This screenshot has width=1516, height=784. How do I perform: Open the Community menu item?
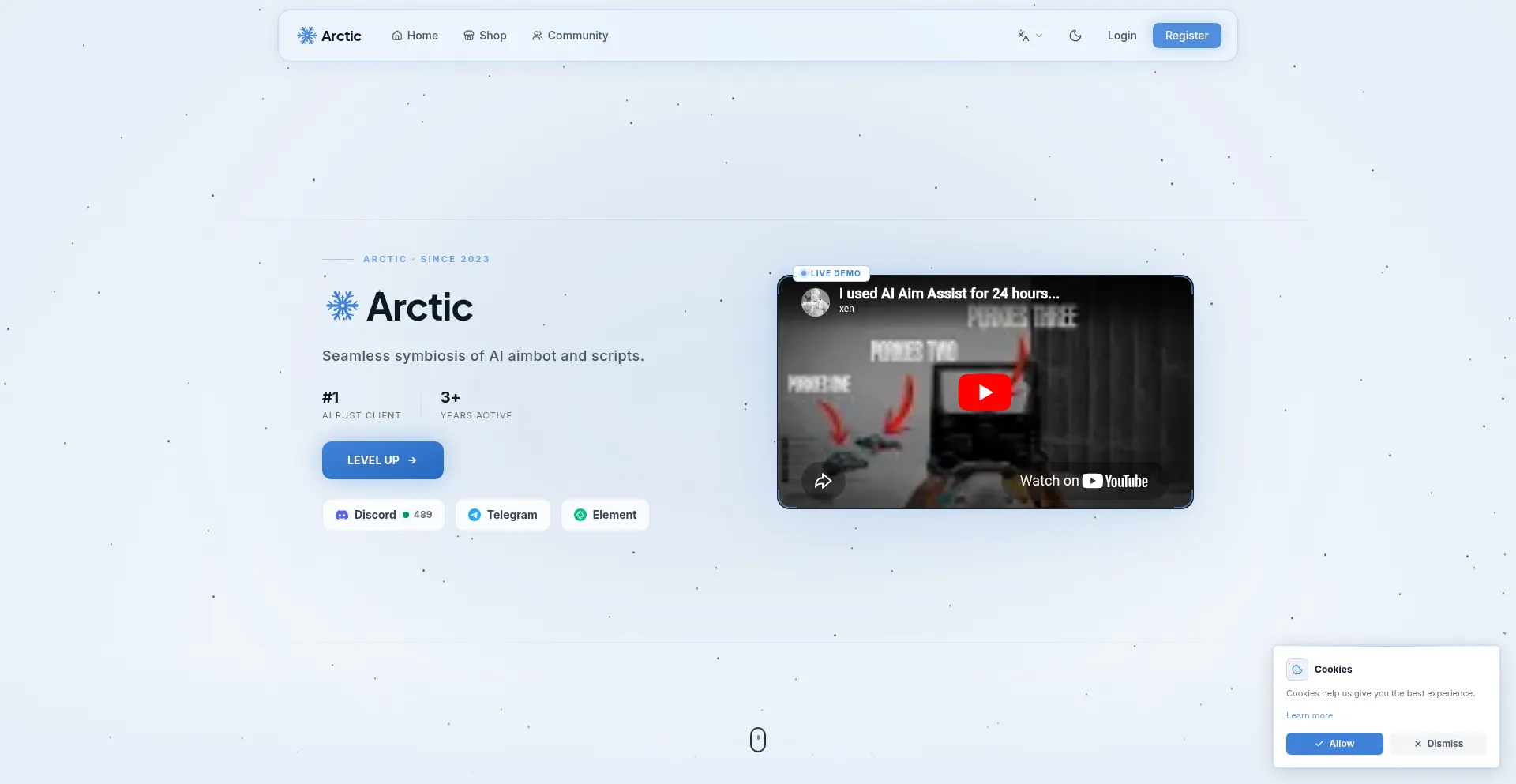point(570,36)
